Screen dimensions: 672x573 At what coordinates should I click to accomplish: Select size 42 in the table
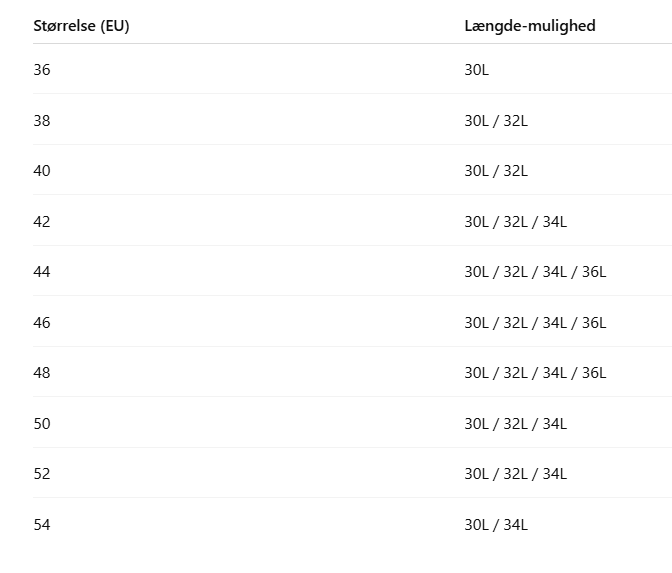[41, 222]
